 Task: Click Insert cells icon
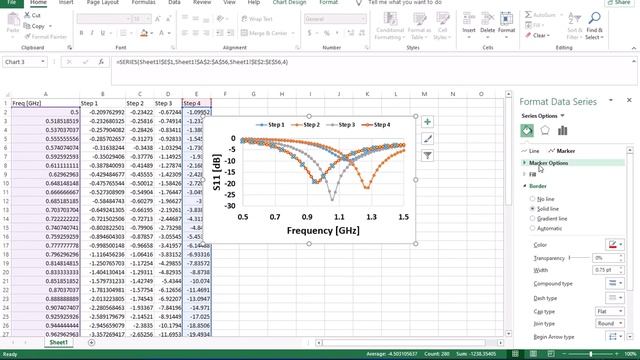pos(469,19)
